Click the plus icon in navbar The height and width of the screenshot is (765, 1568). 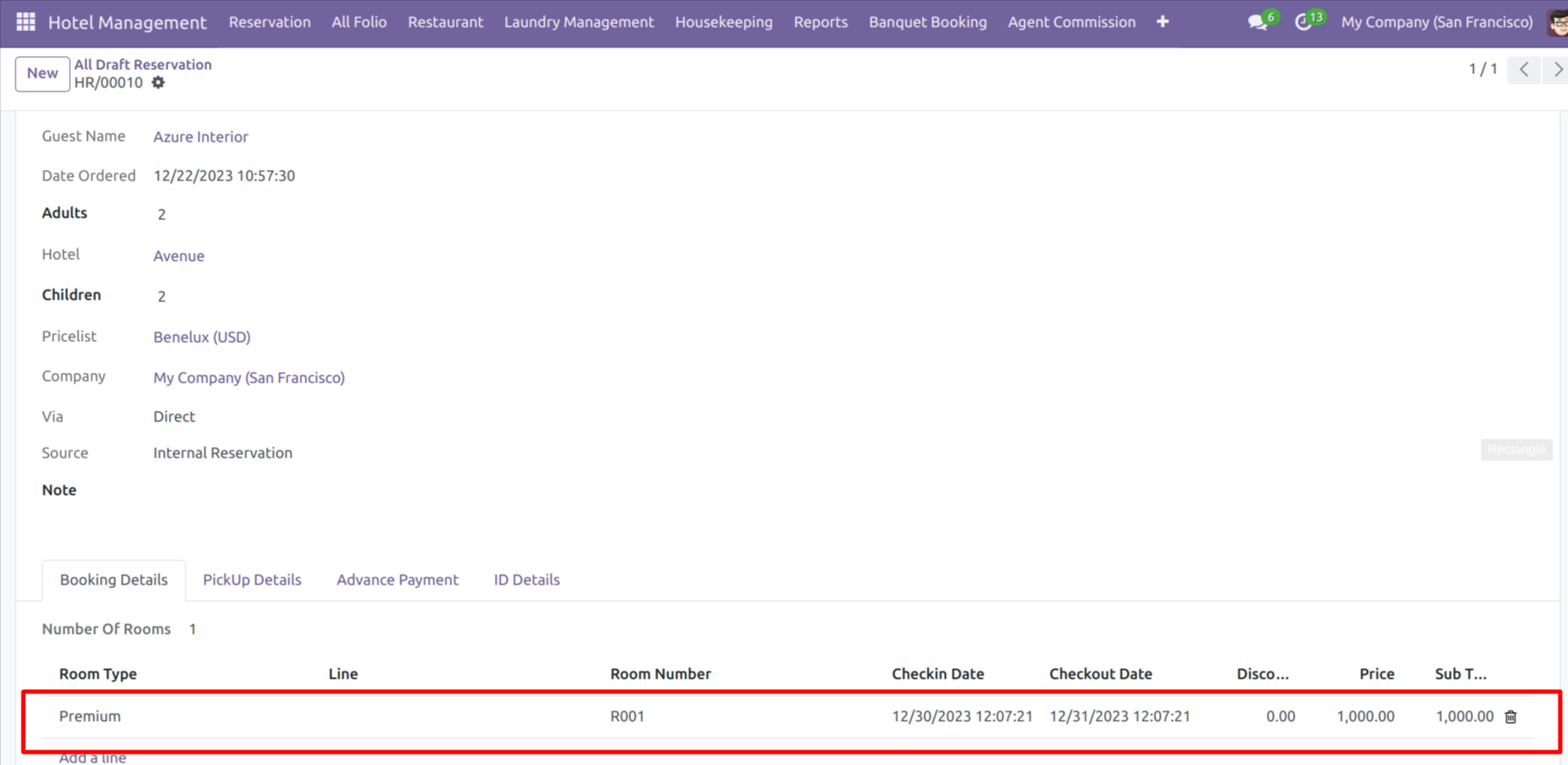coord(1162,22)
